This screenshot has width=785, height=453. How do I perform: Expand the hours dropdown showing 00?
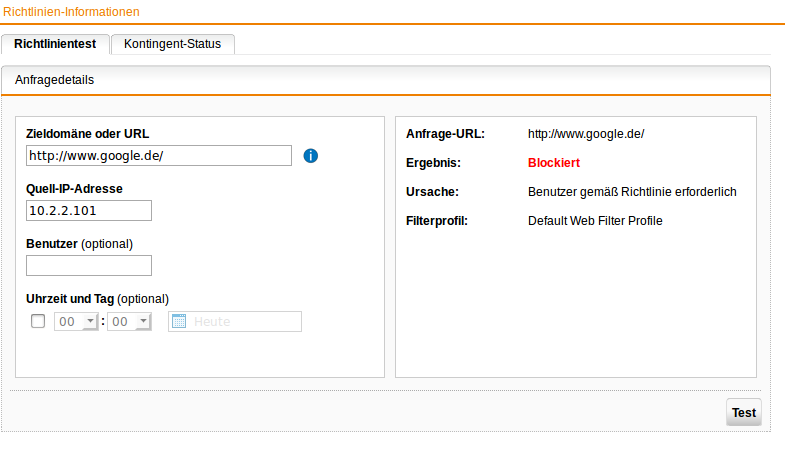[76, 321]
